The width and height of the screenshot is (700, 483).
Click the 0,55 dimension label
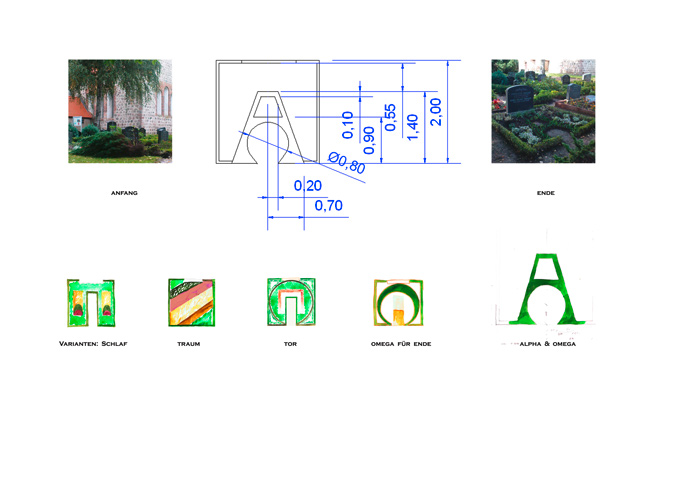pyautogui.click(x=390, y=117)
